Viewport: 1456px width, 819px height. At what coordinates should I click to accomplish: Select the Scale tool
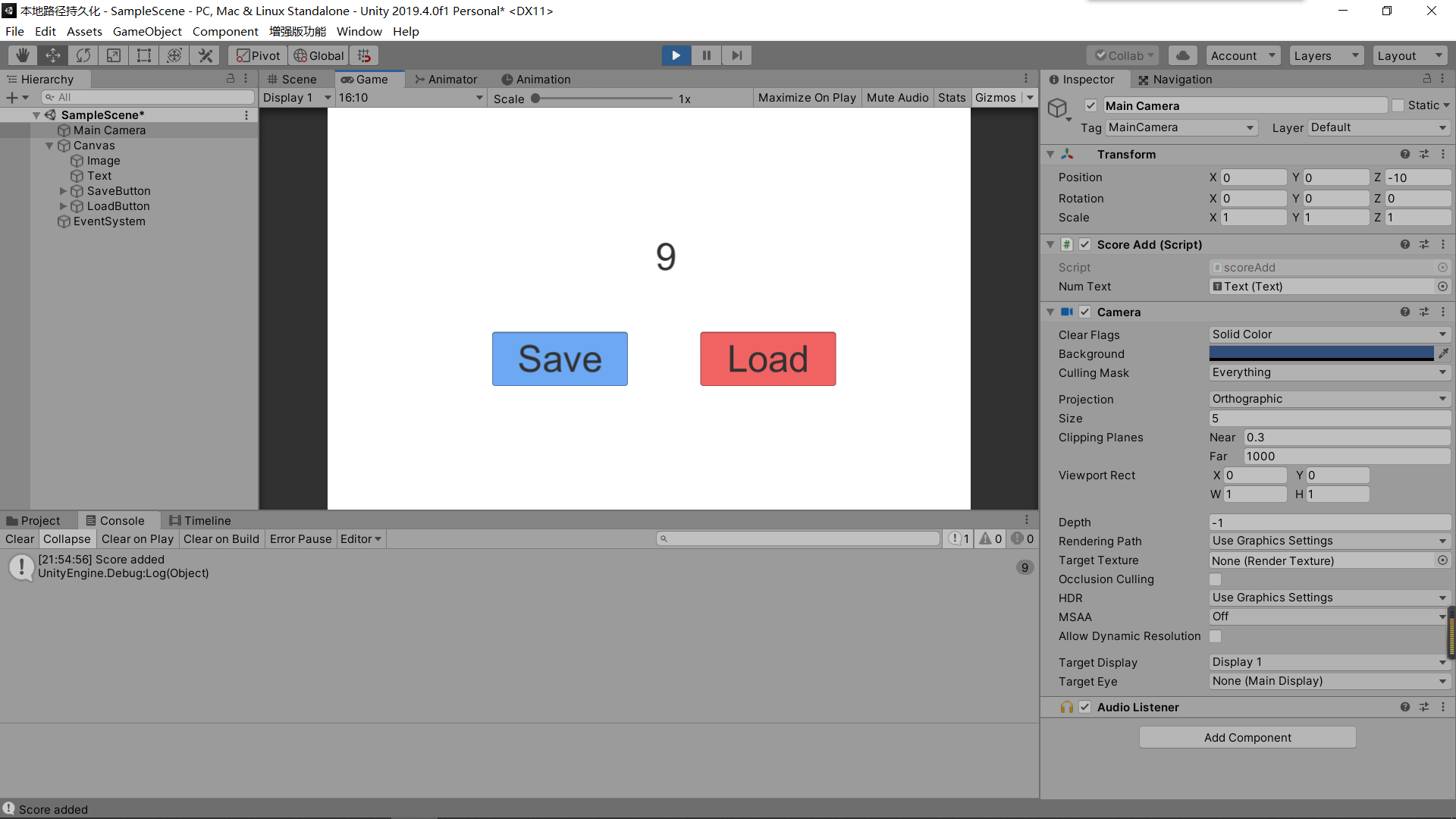113,55
